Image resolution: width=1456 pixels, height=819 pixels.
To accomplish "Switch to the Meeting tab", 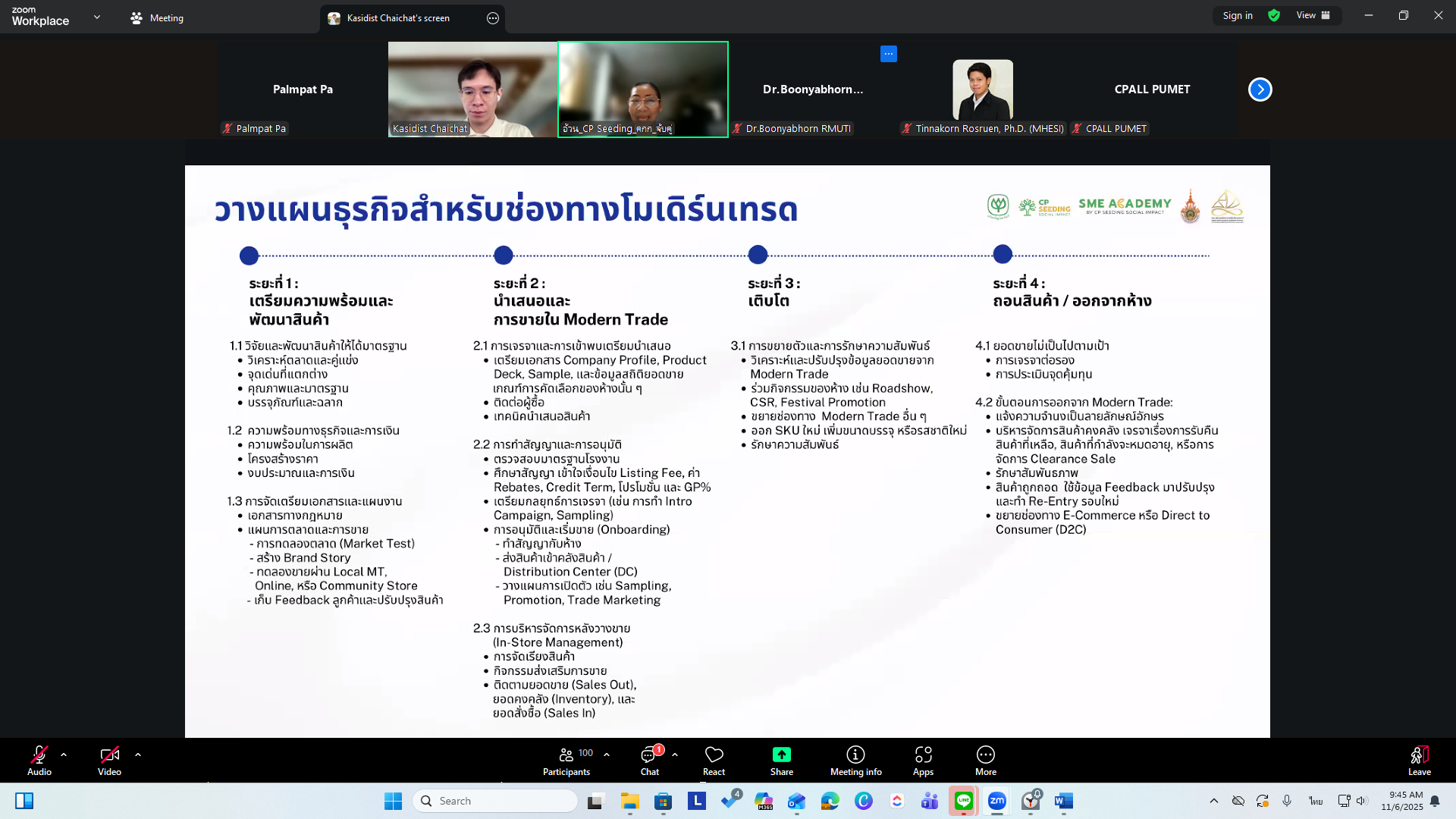I will (157, 18).
